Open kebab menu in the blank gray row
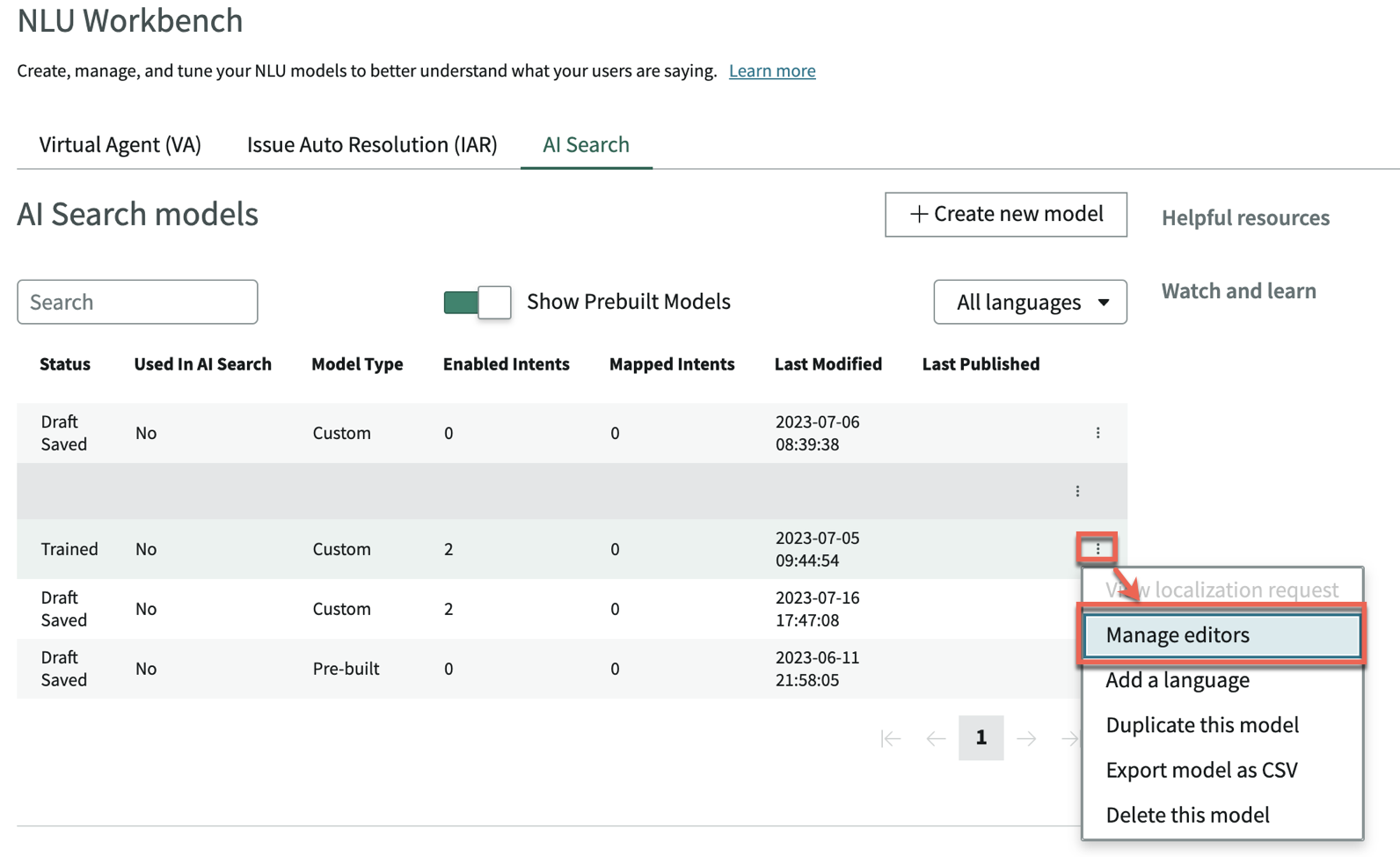 [1077, 491]
